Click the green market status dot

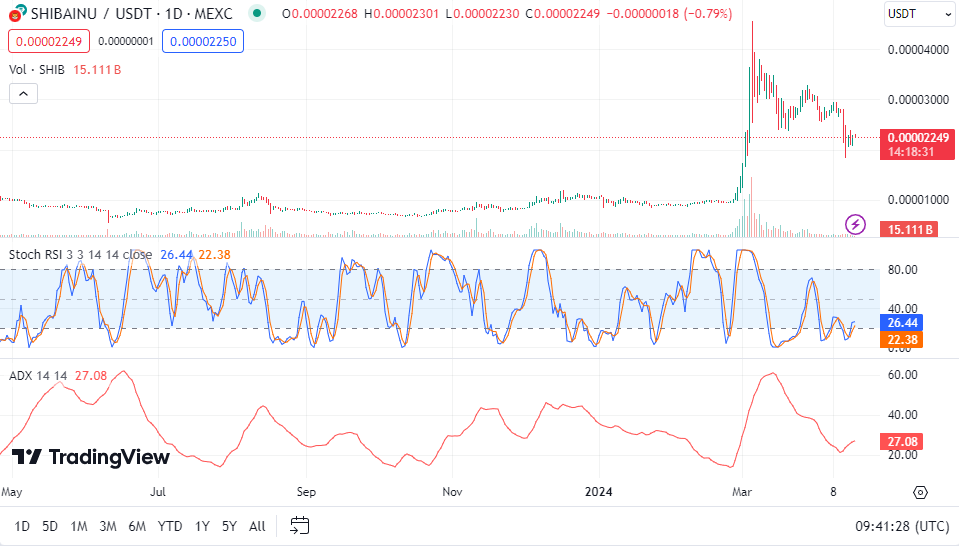[x=257, y=13]
